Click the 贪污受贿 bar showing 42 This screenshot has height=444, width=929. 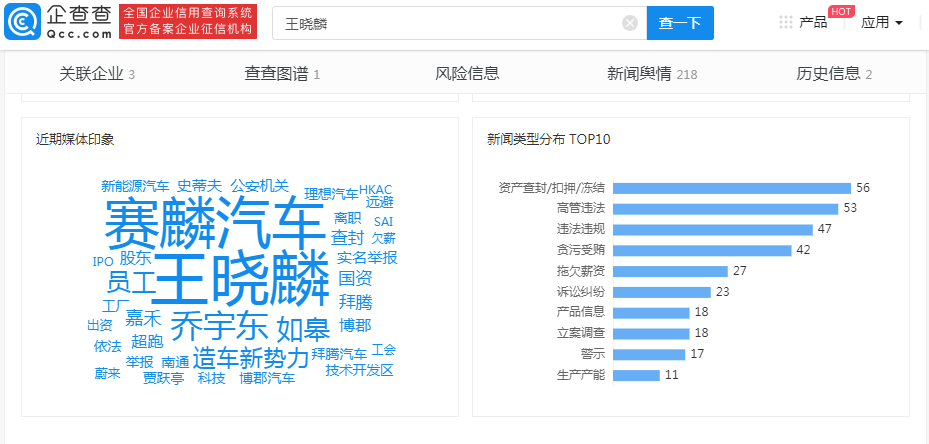tap(702, 250)
